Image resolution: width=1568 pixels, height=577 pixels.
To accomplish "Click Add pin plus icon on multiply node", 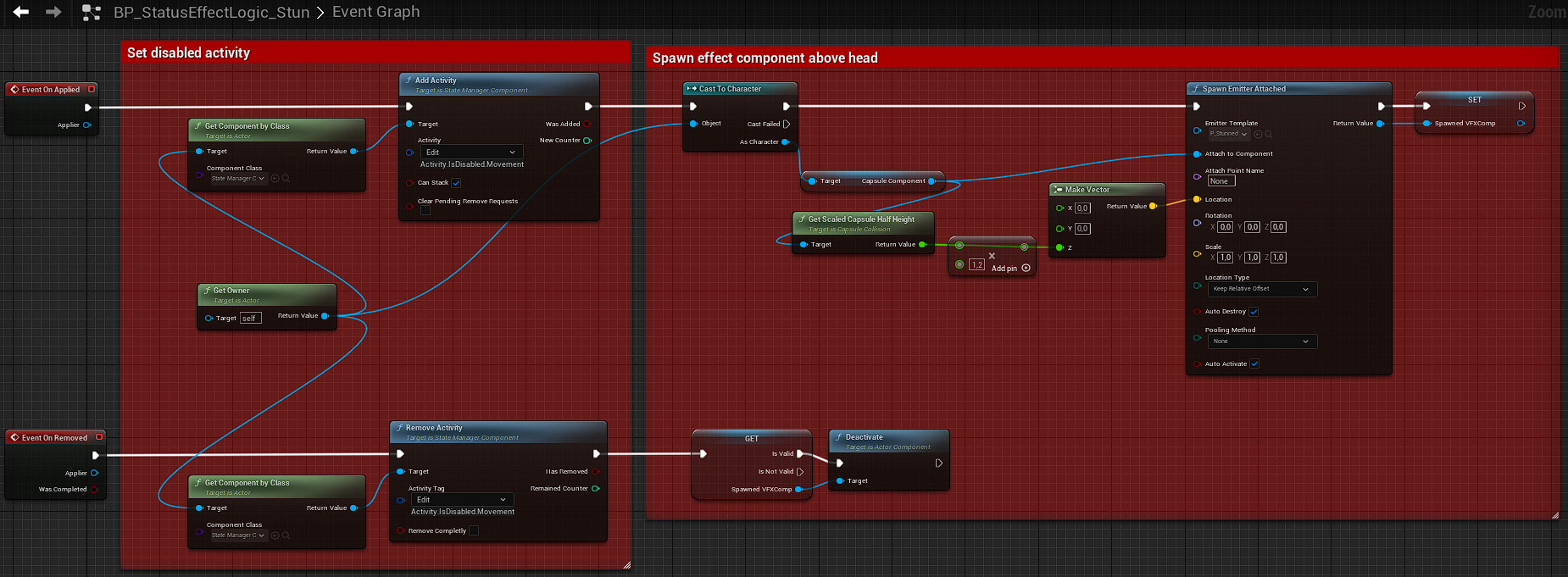I will 1026,268.
